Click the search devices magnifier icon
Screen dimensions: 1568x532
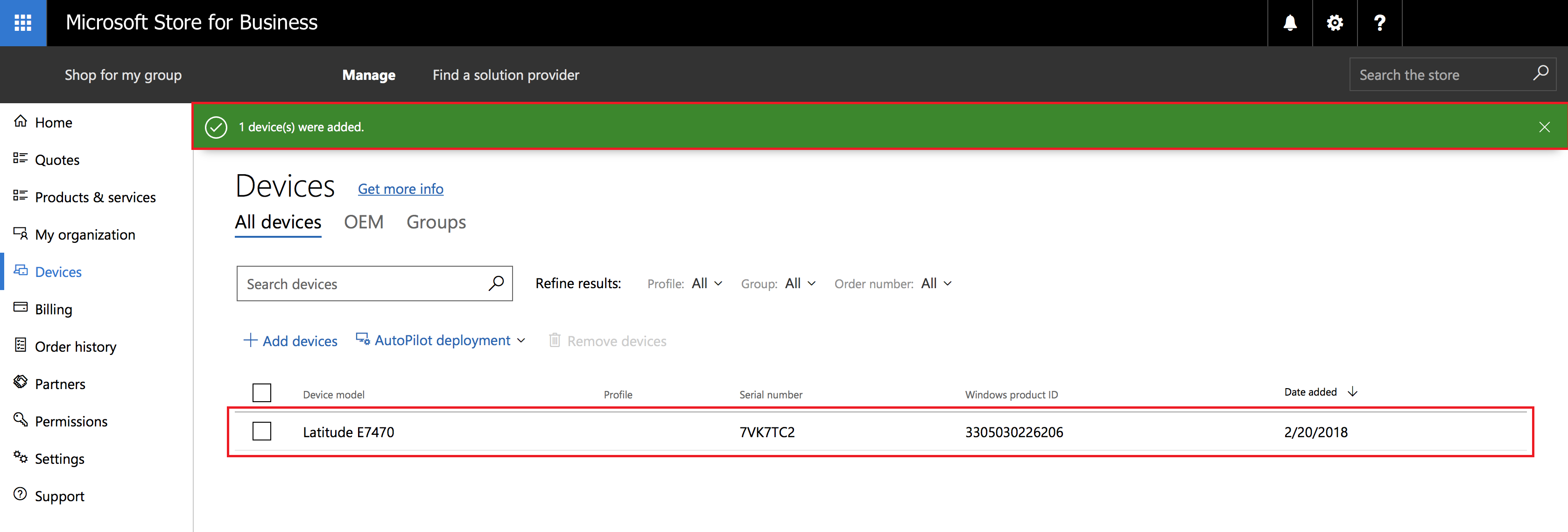(496, 284)
